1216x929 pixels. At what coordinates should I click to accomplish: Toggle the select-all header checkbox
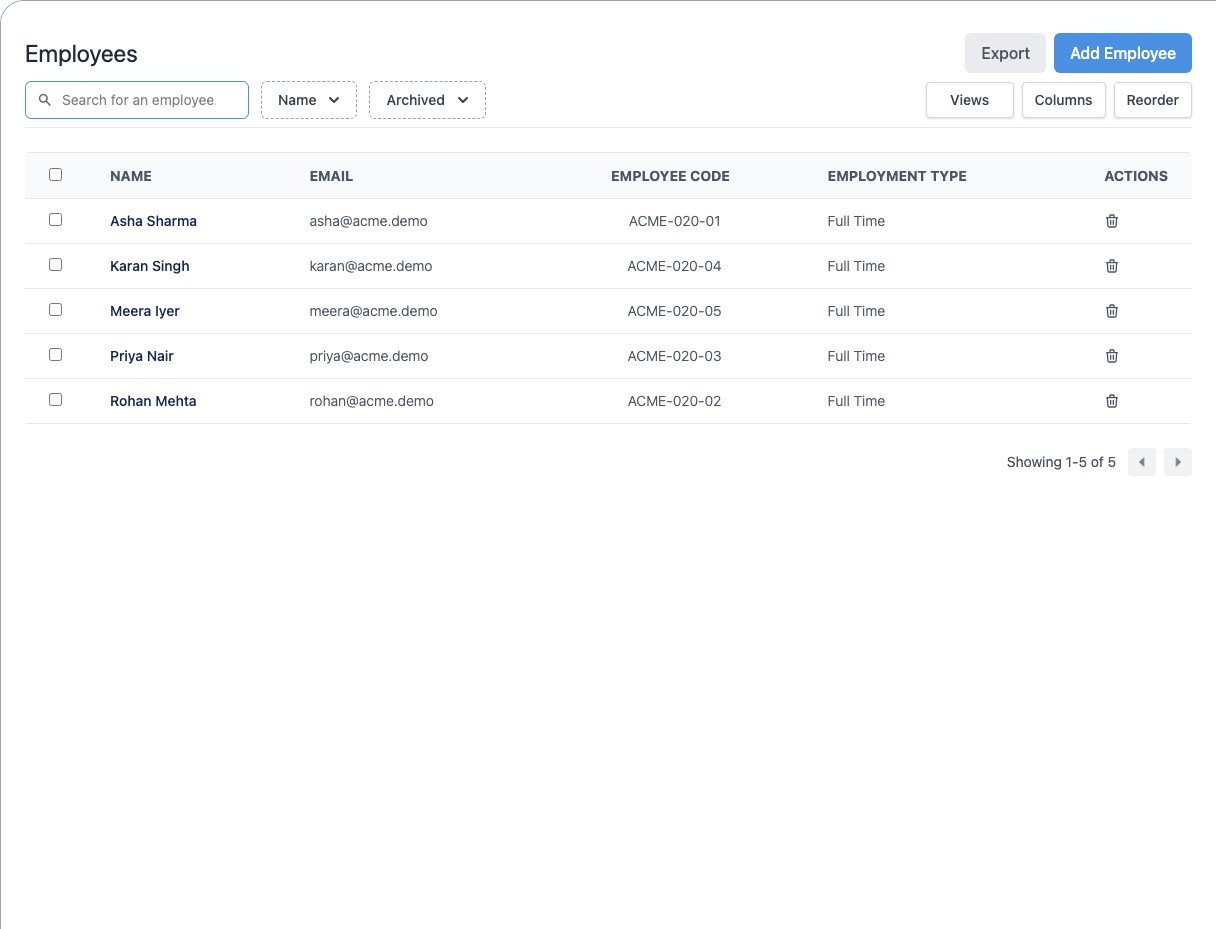56,175
